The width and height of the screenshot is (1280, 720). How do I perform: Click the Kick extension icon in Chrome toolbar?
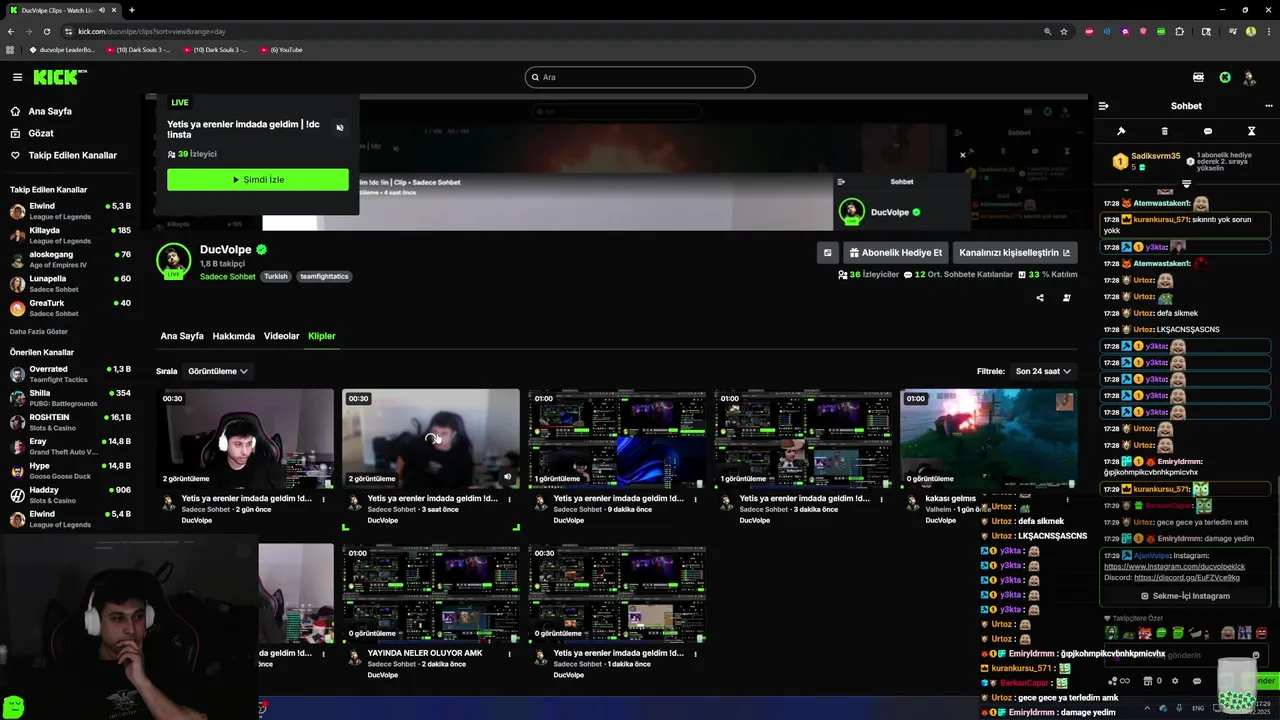tap(1161, 32)
